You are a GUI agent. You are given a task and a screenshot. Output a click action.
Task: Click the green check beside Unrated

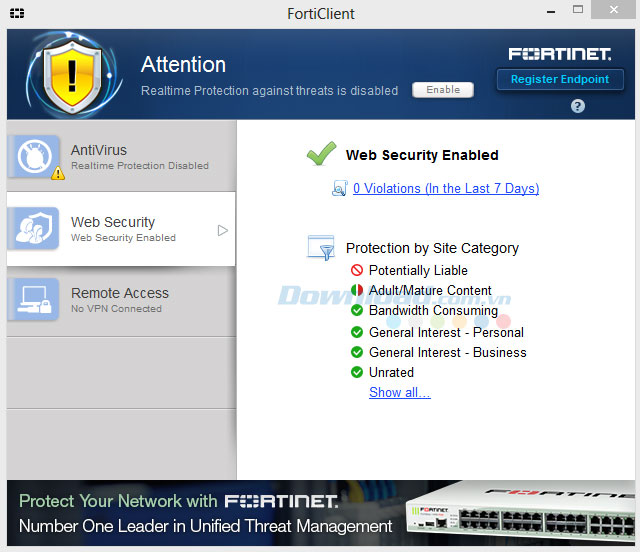357,372
